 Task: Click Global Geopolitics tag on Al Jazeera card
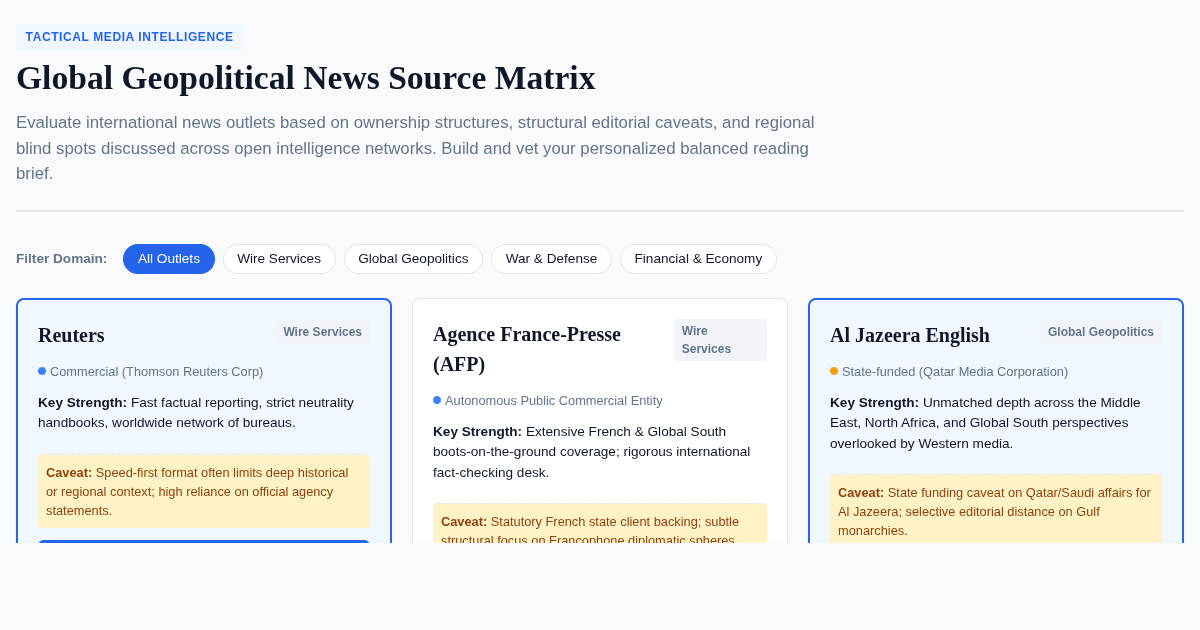1101,332
